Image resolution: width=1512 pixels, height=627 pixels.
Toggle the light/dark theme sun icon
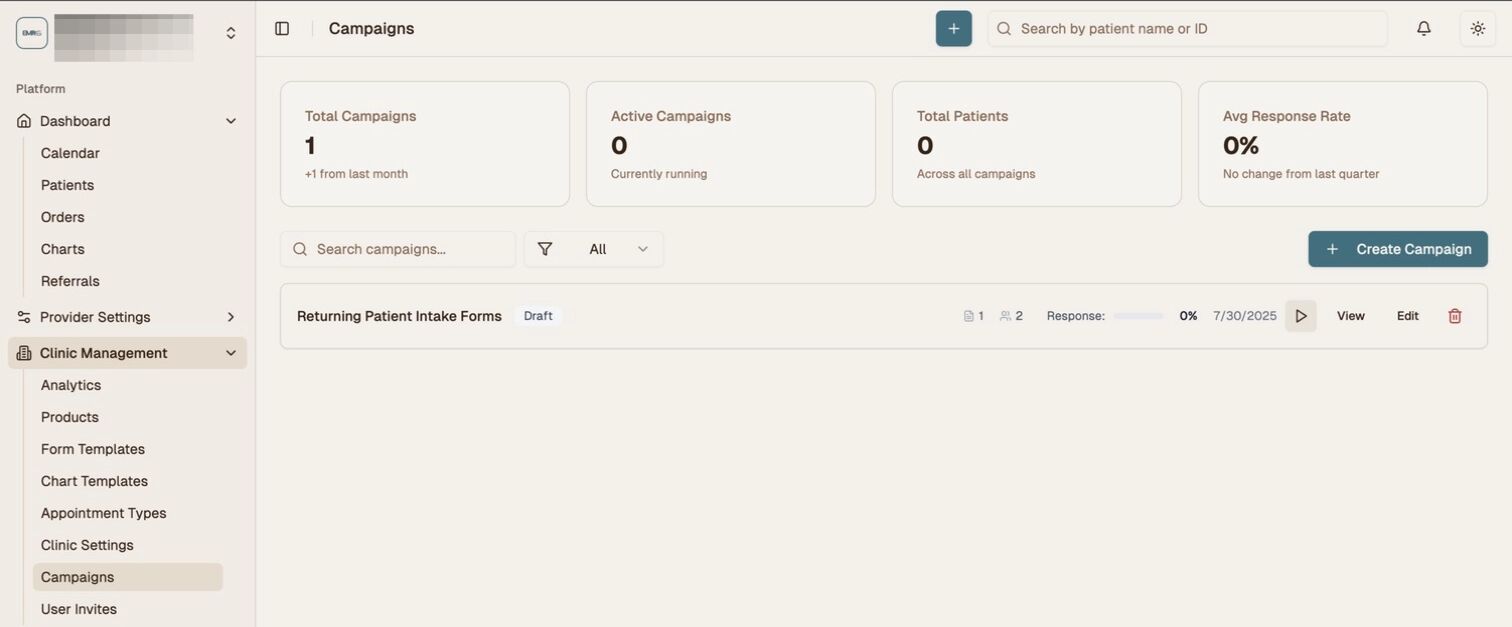coord(1477,29)
